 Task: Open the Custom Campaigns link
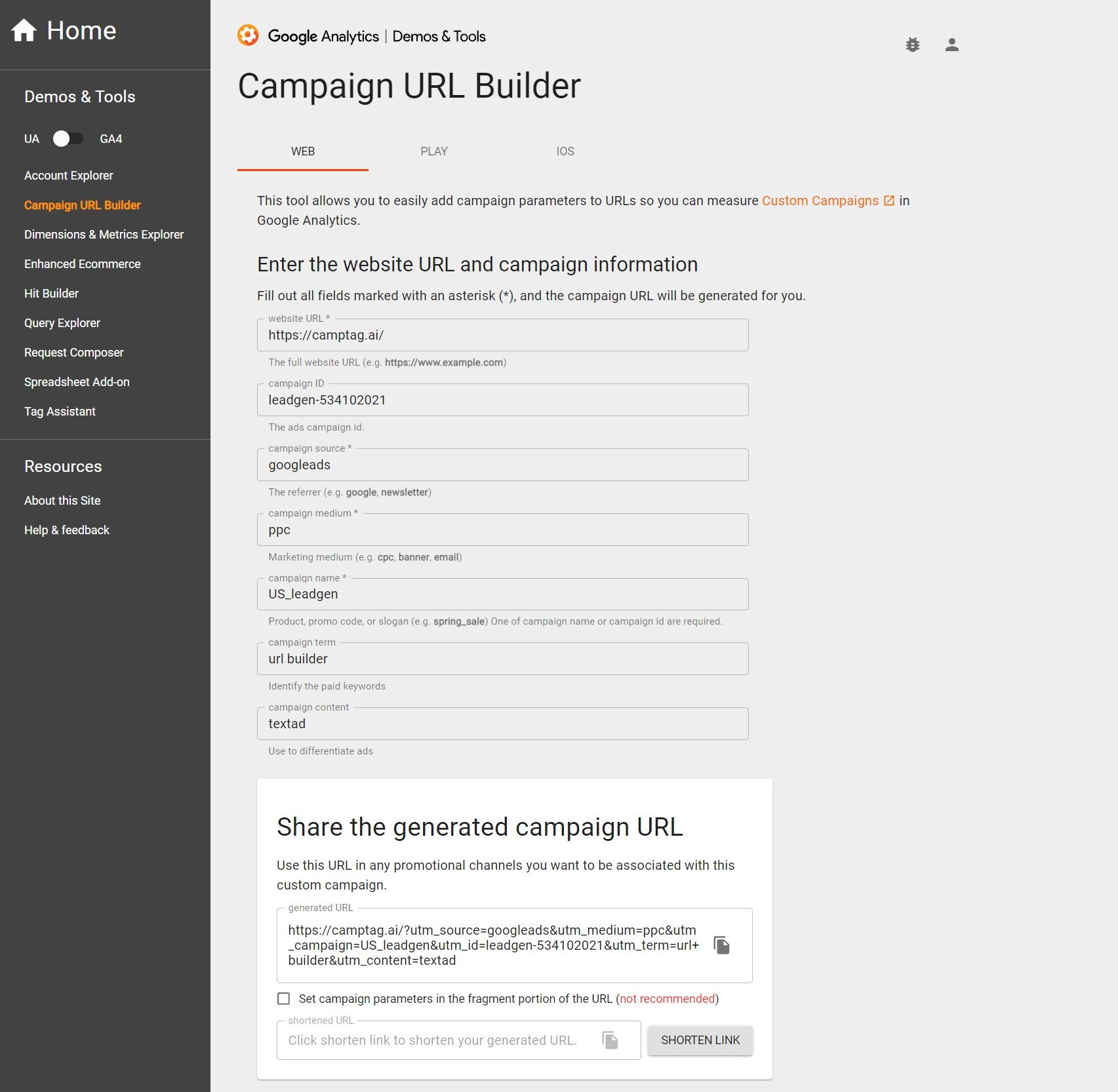tap(819, 200)
